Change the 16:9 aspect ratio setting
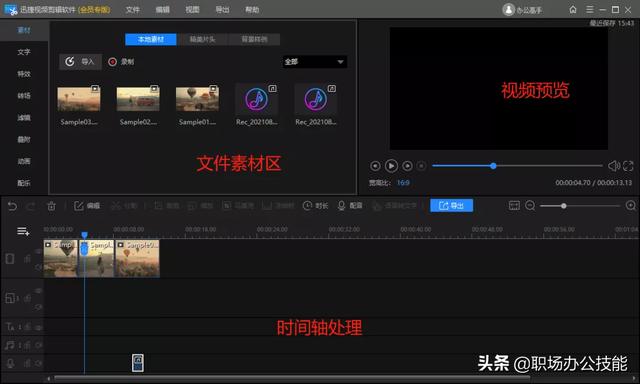The height and width of the screenshot is (384, 640). [x=403, y=183]
